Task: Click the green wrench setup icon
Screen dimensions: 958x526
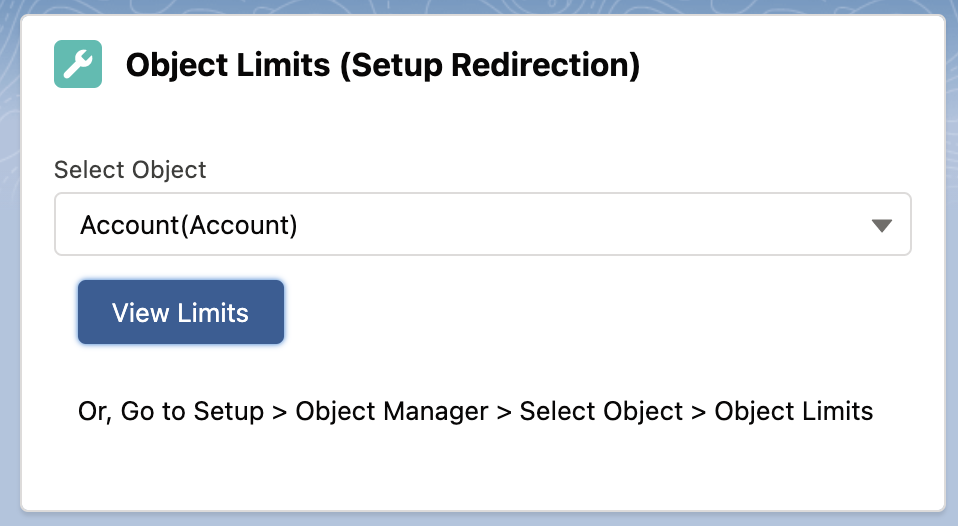Action: (x=78, y=64)
